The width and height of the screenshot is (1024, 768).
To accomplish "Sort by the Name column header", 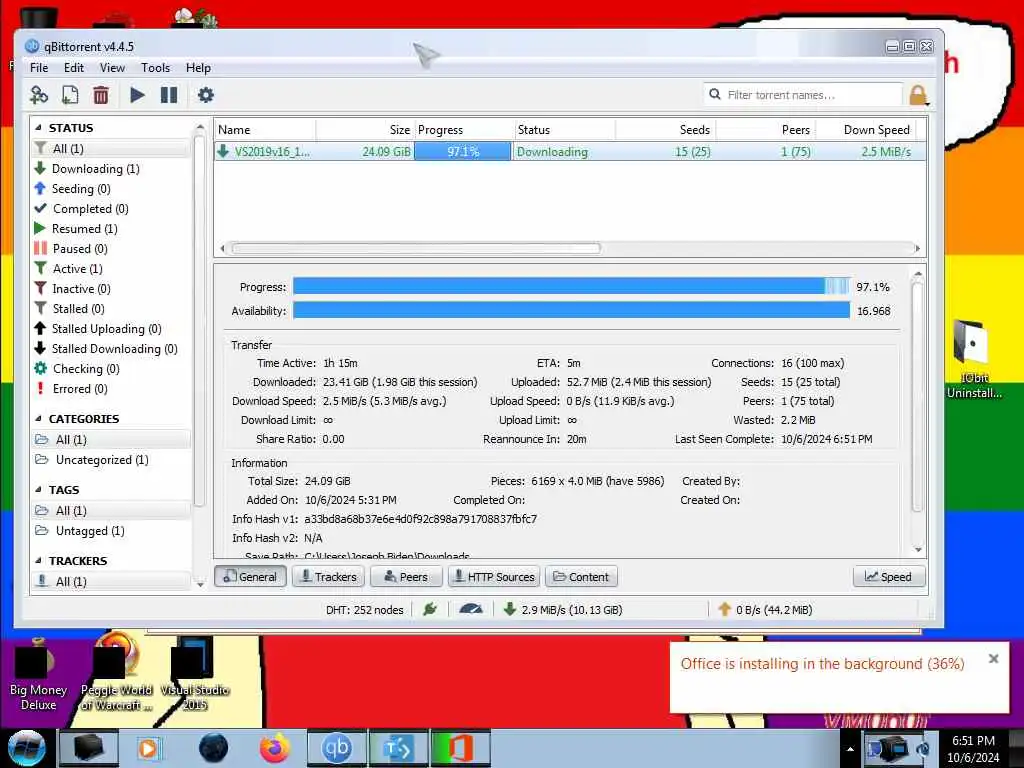I will pyautogui.click(x=265, y=130).
